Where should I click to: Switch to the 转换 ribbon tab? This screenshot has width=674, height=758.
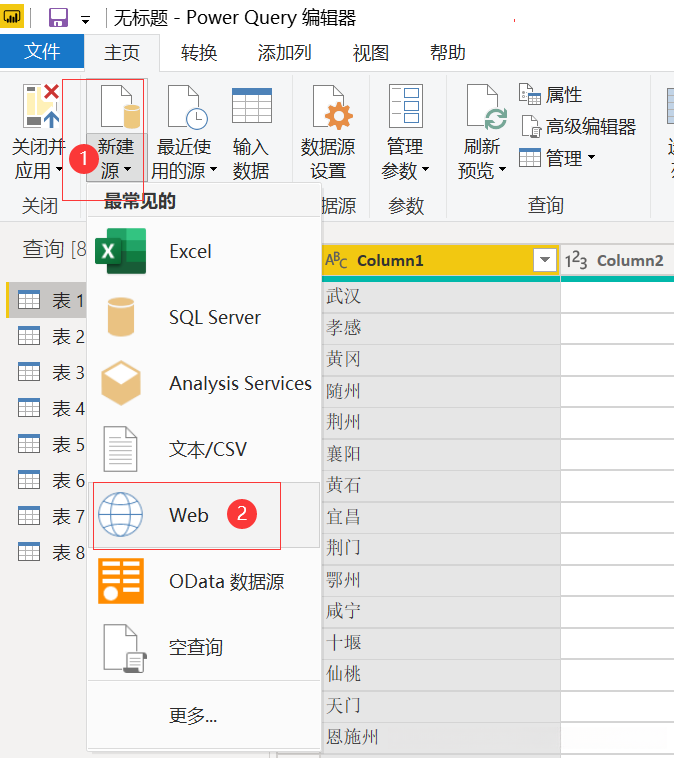(x=199, y=53)
